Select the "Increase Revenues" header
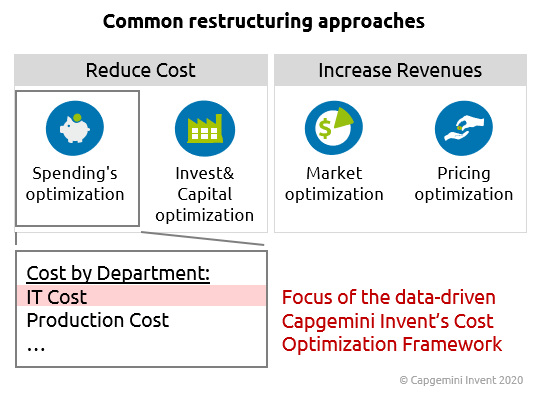538x397 pixels. point(400,70)
